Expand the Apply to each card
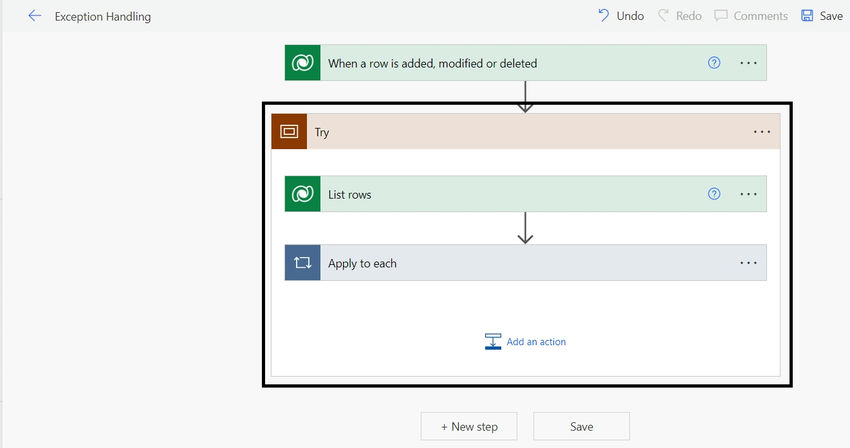Image resolution: width=850 pixels, height=448 pixels. coord(526,263)
